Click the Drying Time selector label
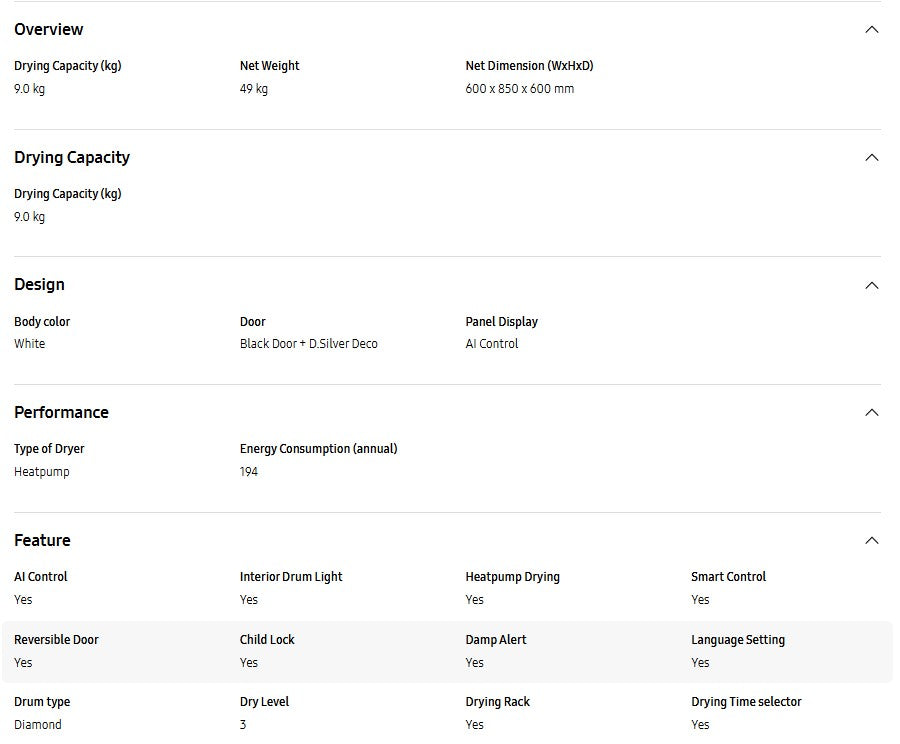 click(x=746, y=702)
